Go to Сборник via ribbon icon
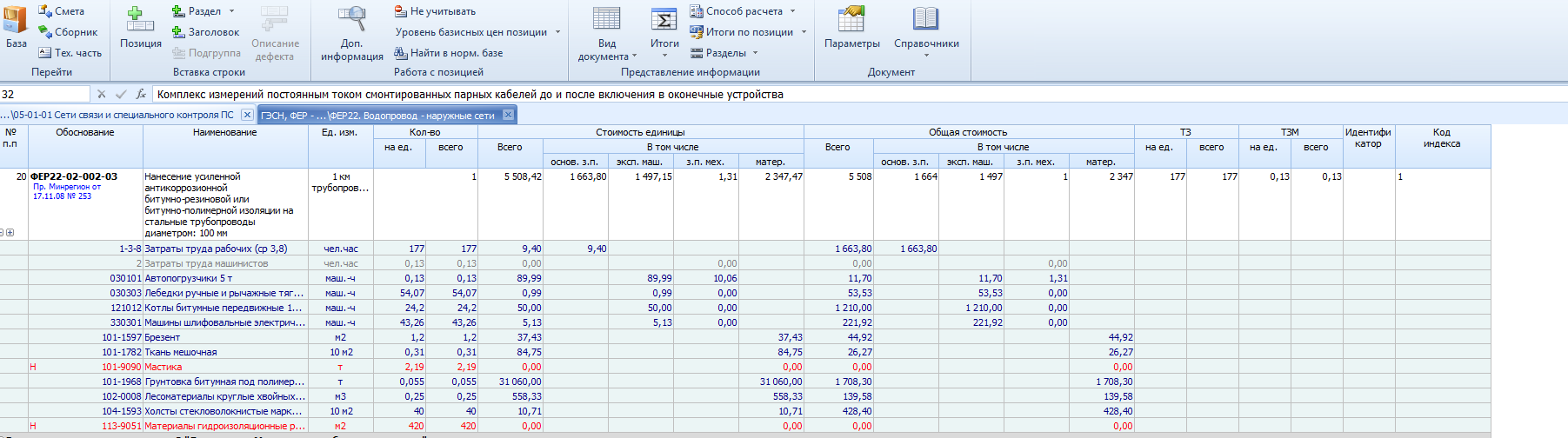The height and width of the screenshot is (438, 1568). 68,32
